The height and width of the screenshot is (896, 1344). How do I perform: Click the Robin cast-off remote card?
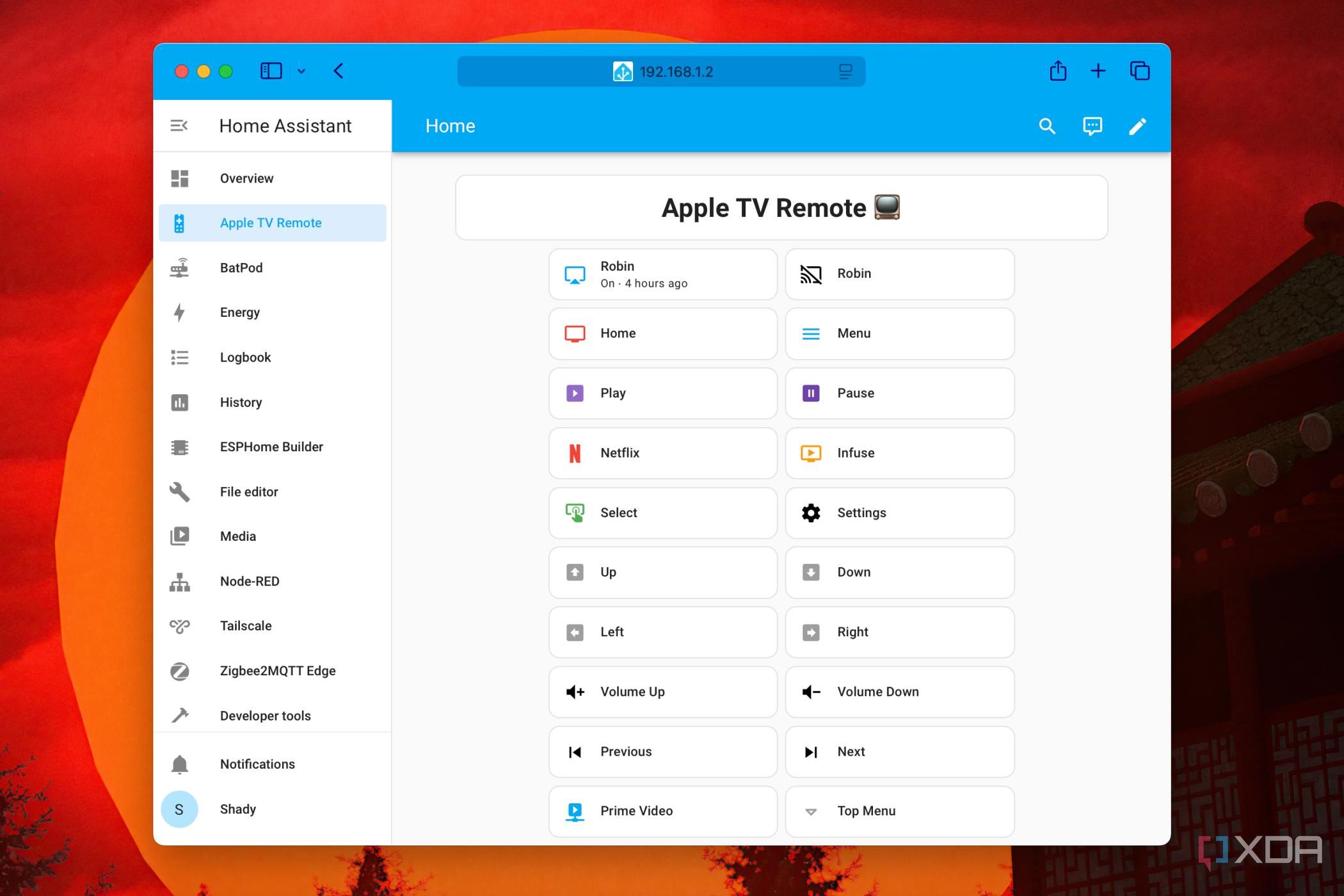pos(900,274)
